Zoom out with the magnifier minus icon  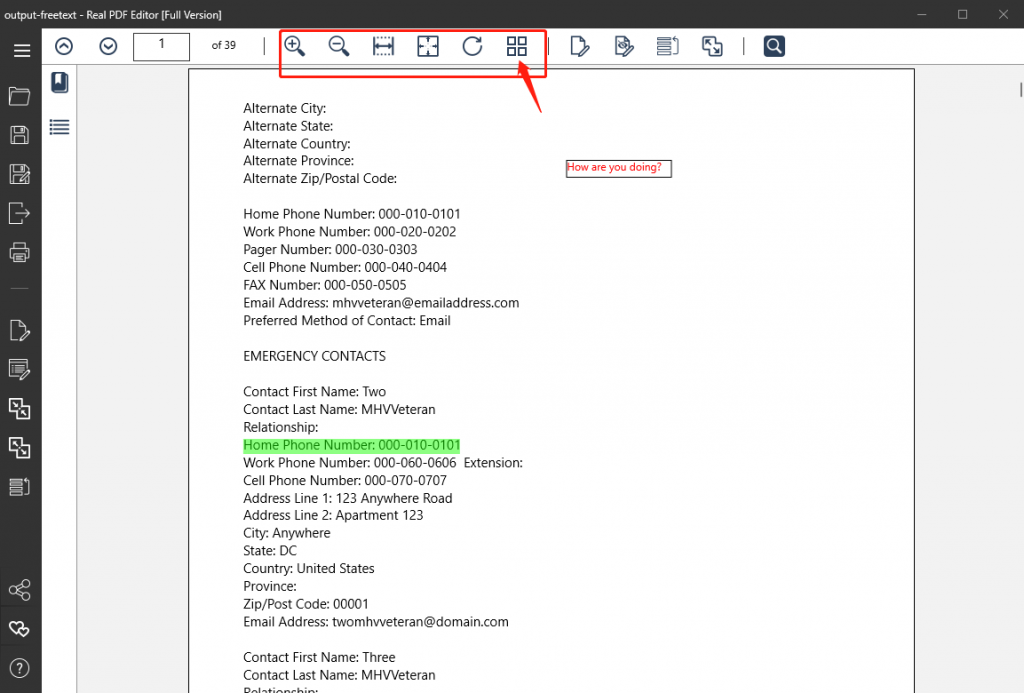coord(339,46)
